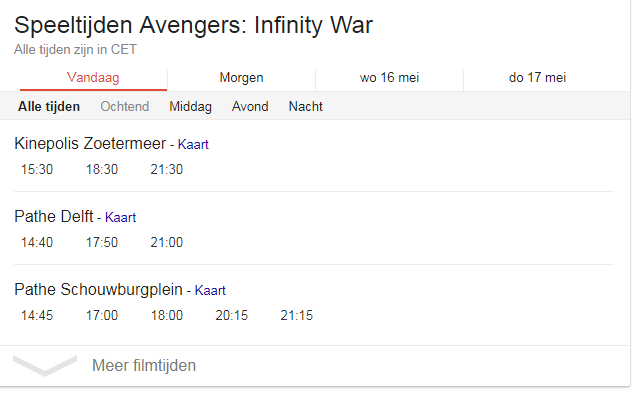Choose the 21:30 Kinepolis Zoetermeer showtime
The height and width of the screenshot is (393, 632).
click(x=166, y=169)
